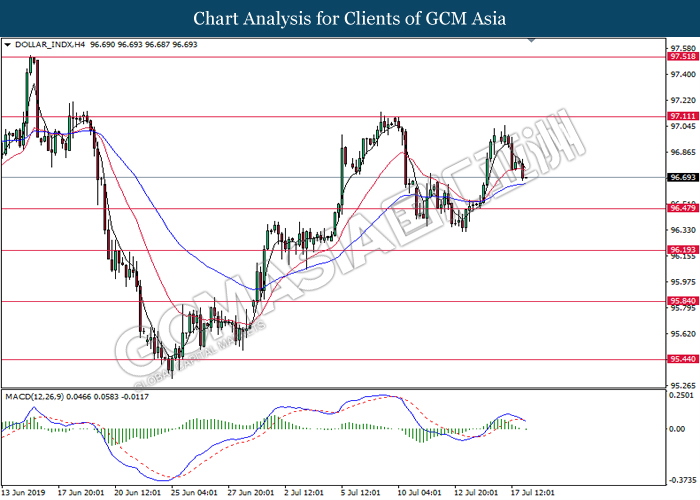Select the red 96.479 price level tag

(x=681, y=208)
